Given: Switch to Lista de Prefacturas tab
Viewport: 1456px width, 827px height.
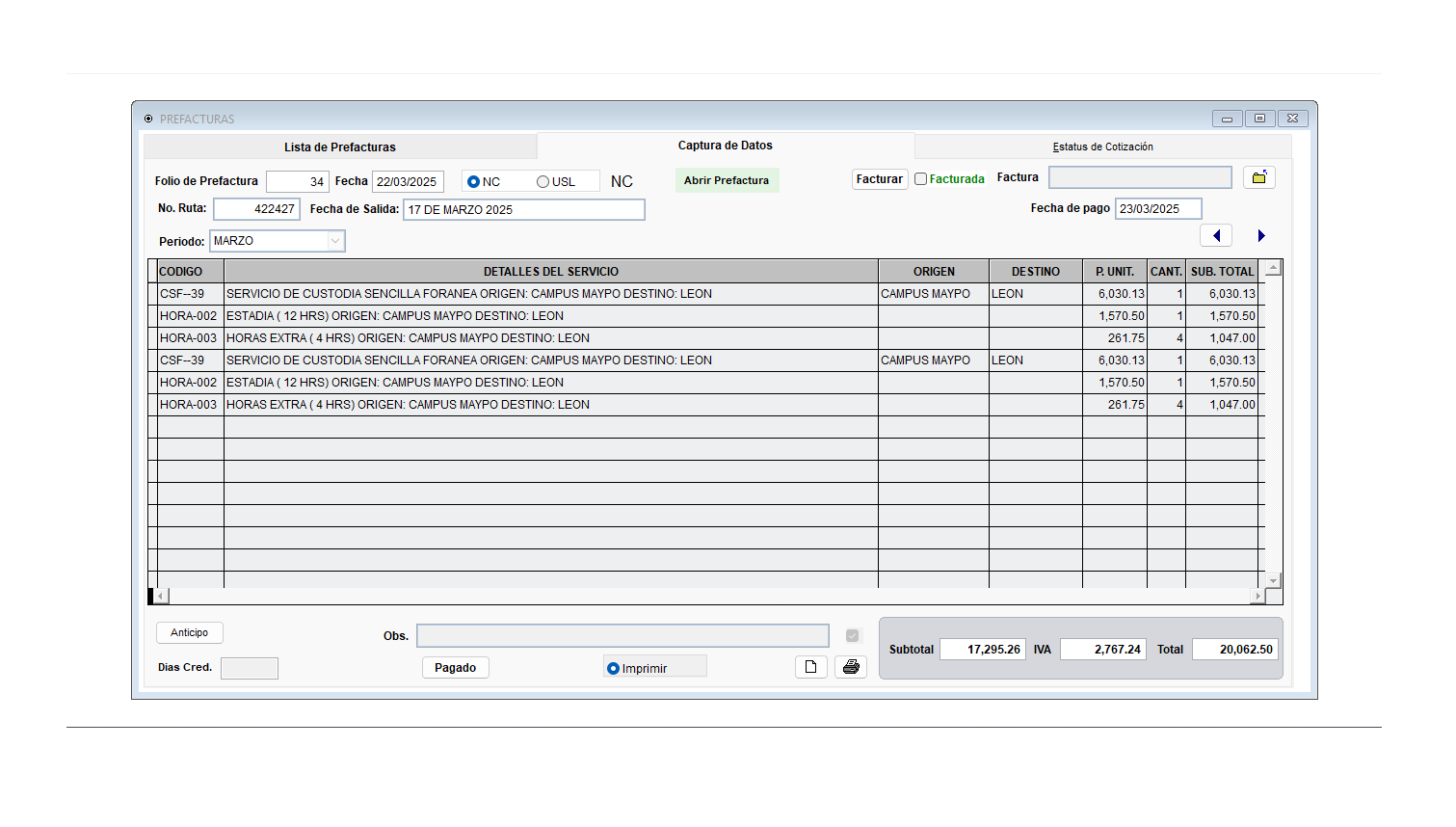Looking at the screenshot, I should (339, 147).
